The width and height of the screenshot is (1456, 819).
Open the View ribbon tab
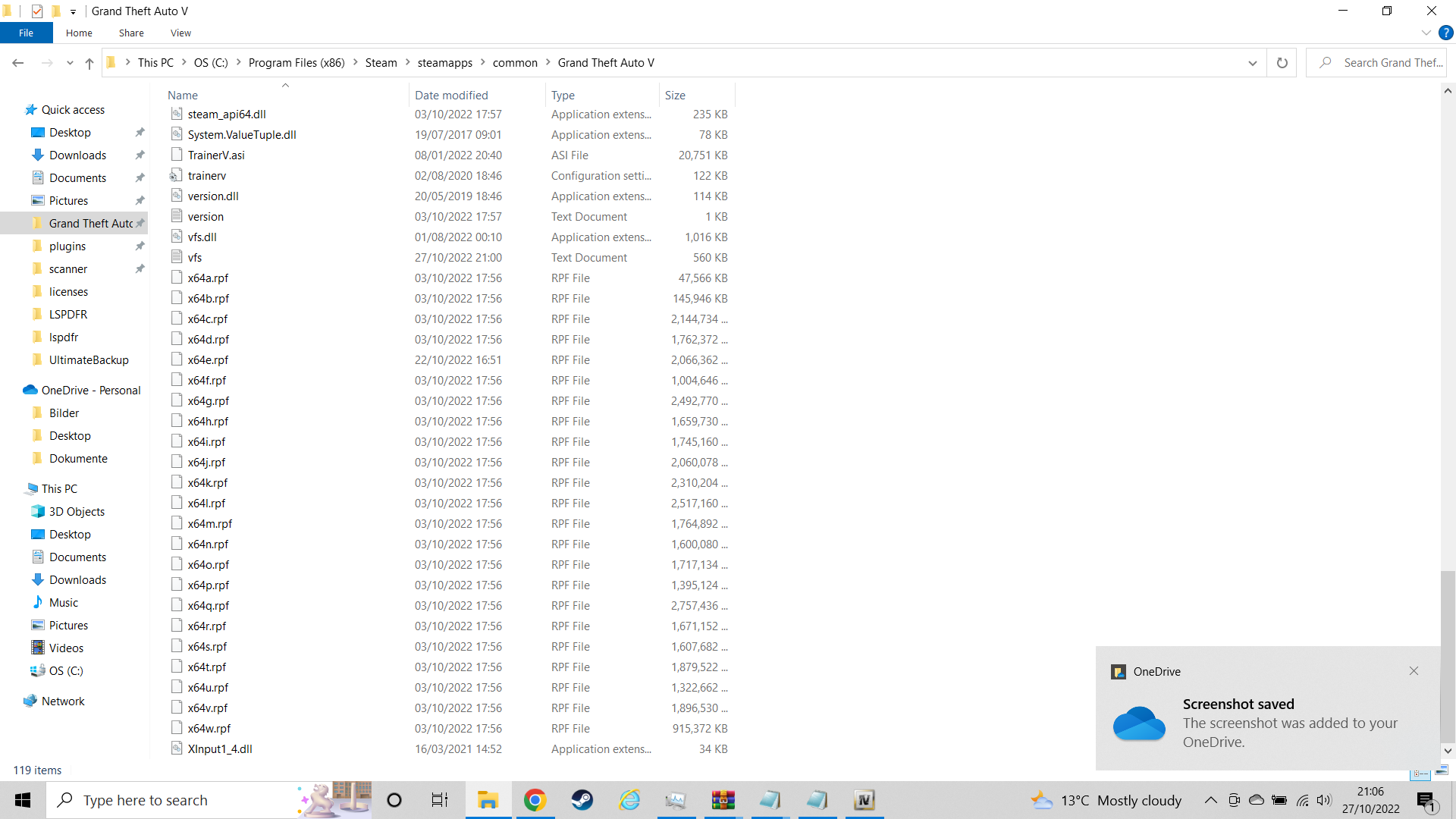tap(180, 33)
